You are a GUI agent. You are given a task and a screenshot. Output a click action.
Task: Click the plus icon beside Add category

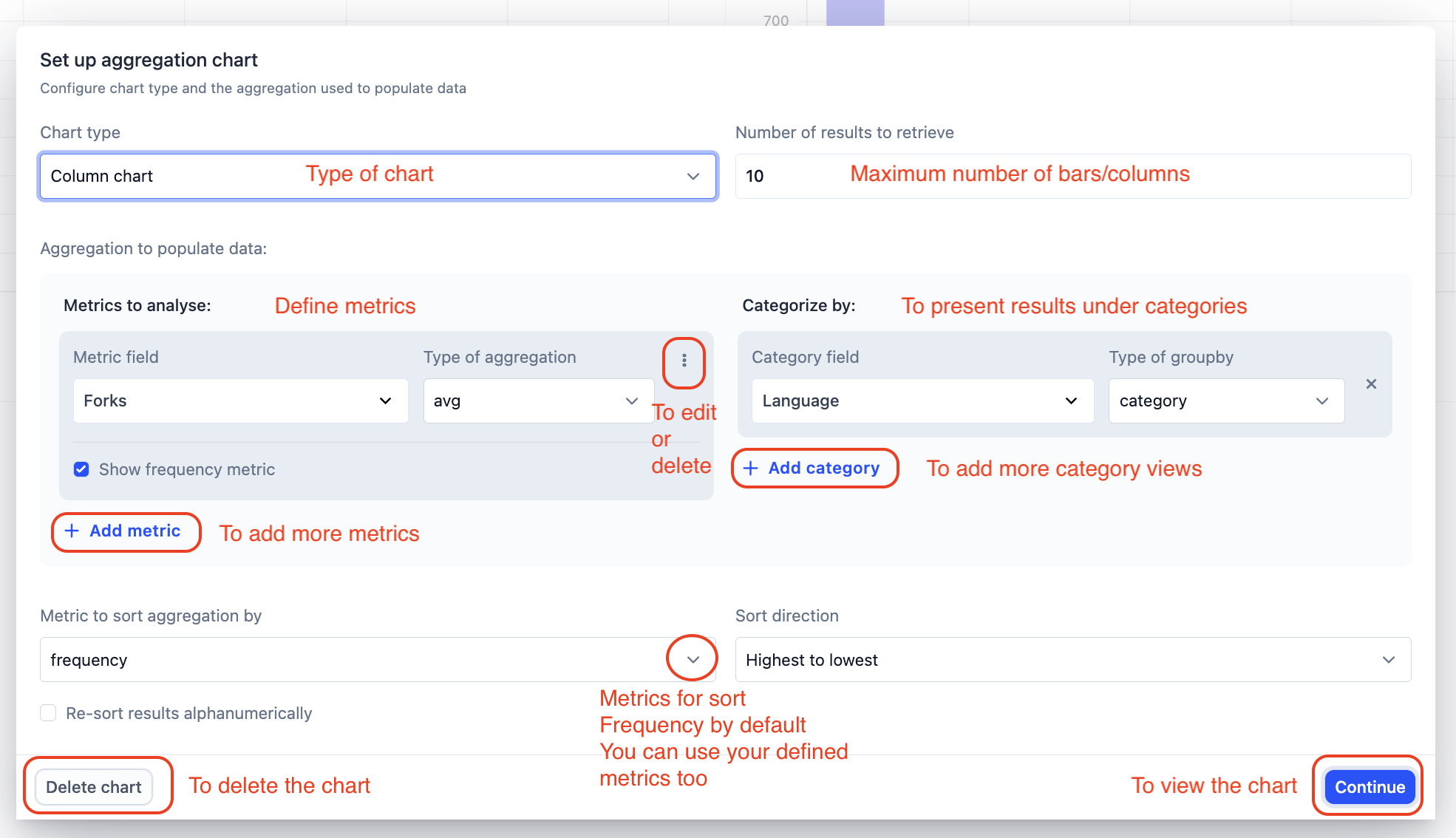750,468
